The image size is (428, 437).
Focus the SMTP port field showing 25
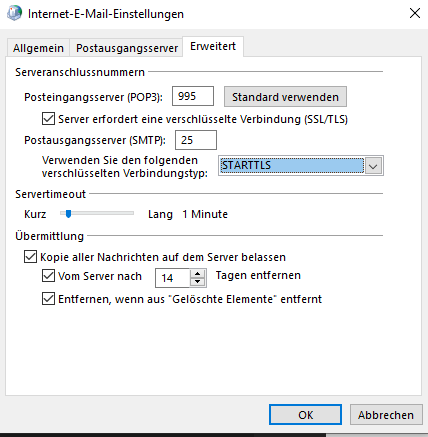pos(196,140)
